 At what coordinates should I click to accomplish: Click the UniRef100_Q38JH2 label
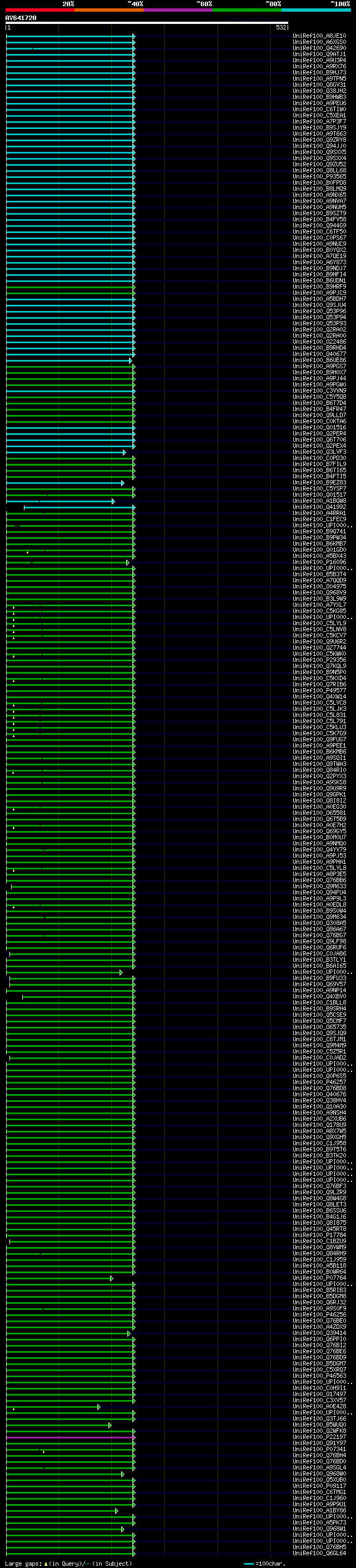[x=319, y=91]
